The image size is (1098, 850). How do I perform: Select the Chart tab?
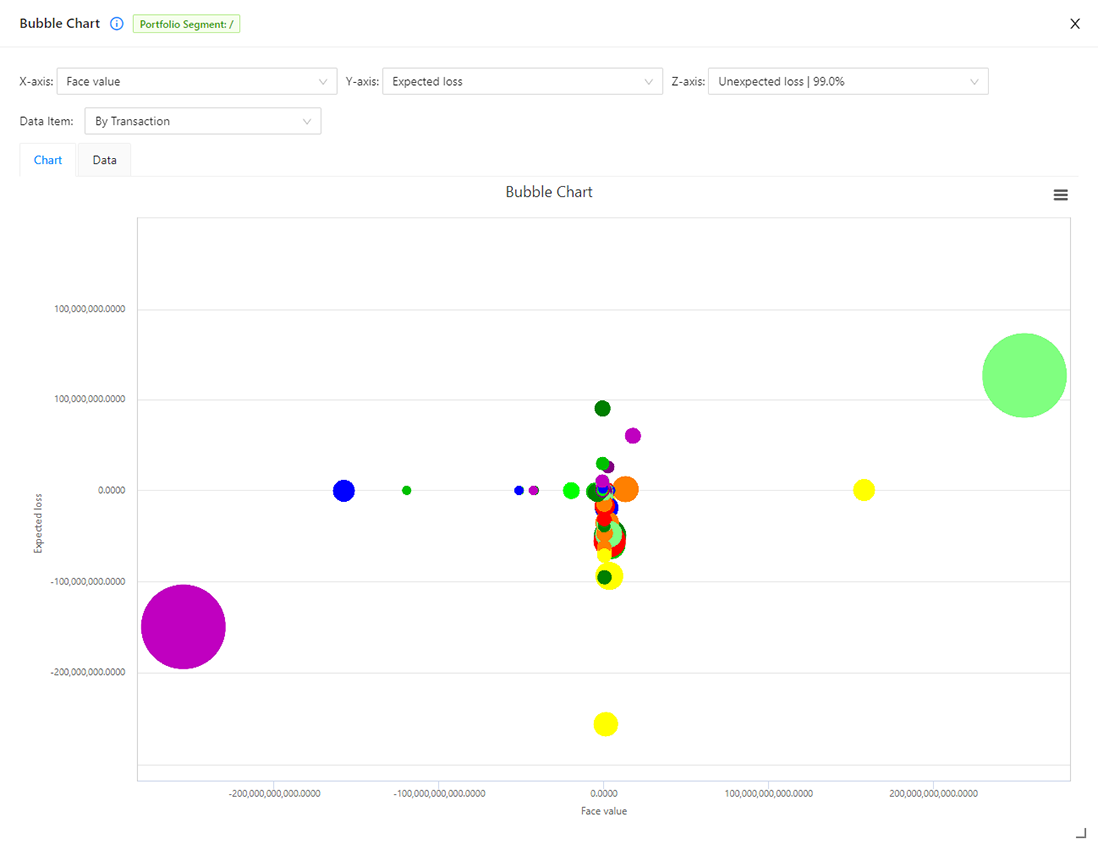[x=48, y=160]
